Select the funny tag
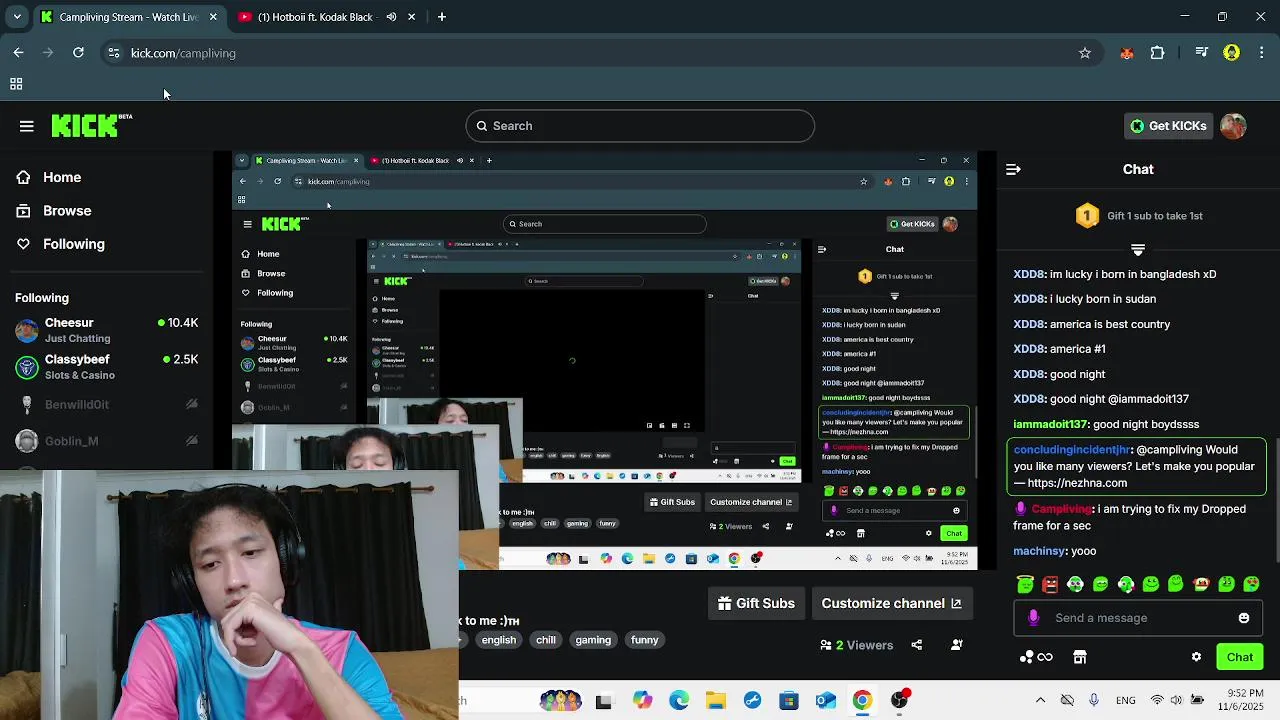 point(645,640)
